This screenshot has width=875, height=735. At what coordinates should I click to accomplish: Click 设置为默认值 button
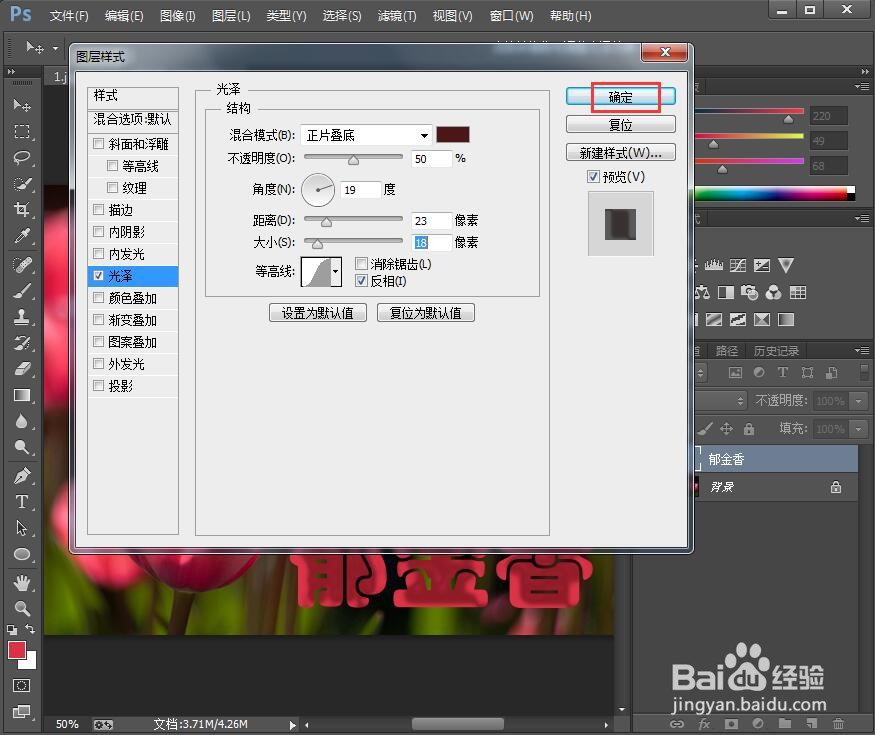[318, 313]
